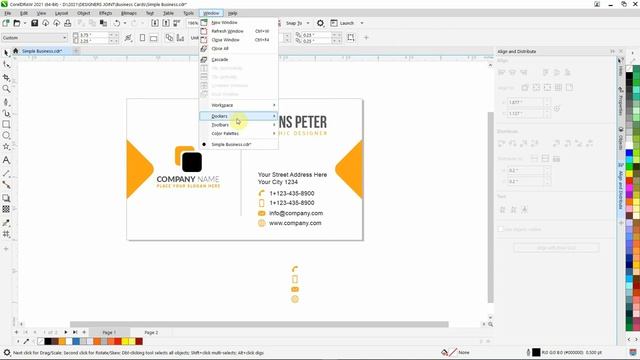Click the New document icon

click(x=6, y=23)
